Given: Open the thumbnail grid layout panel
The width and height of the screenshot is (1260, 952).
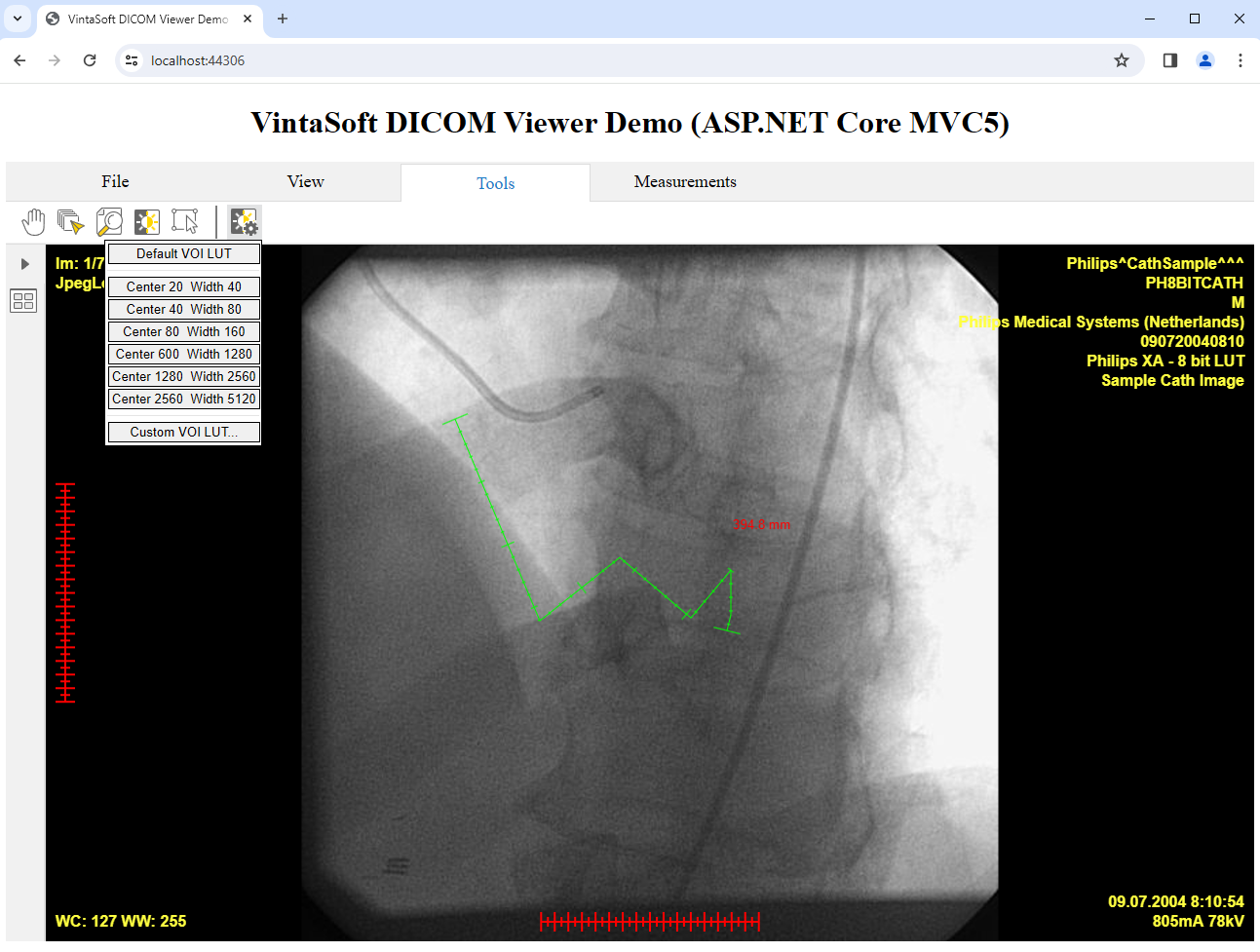Looking at the screenshot, I should 23,301.
